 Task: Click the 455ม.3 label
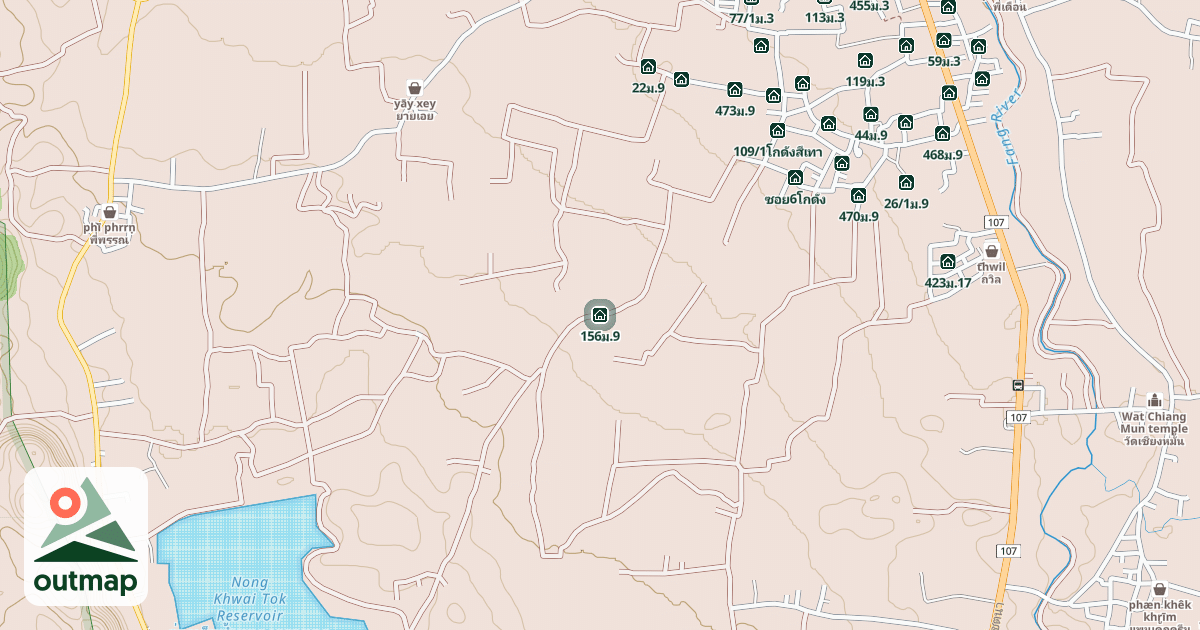pyautogui.click(x=869, y=6)
